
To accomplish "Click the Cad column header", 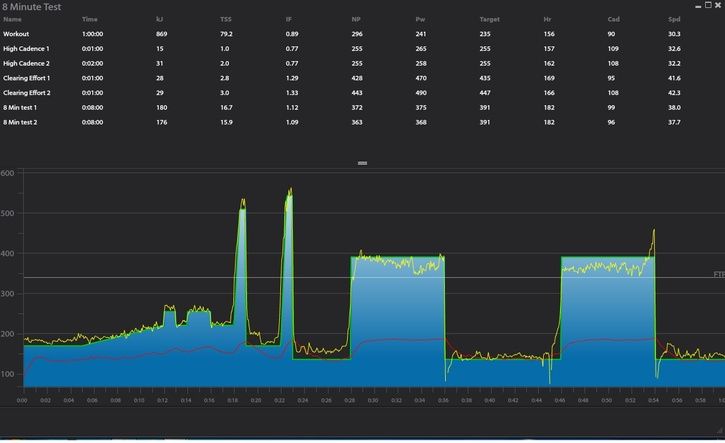I will click(613, 19).
